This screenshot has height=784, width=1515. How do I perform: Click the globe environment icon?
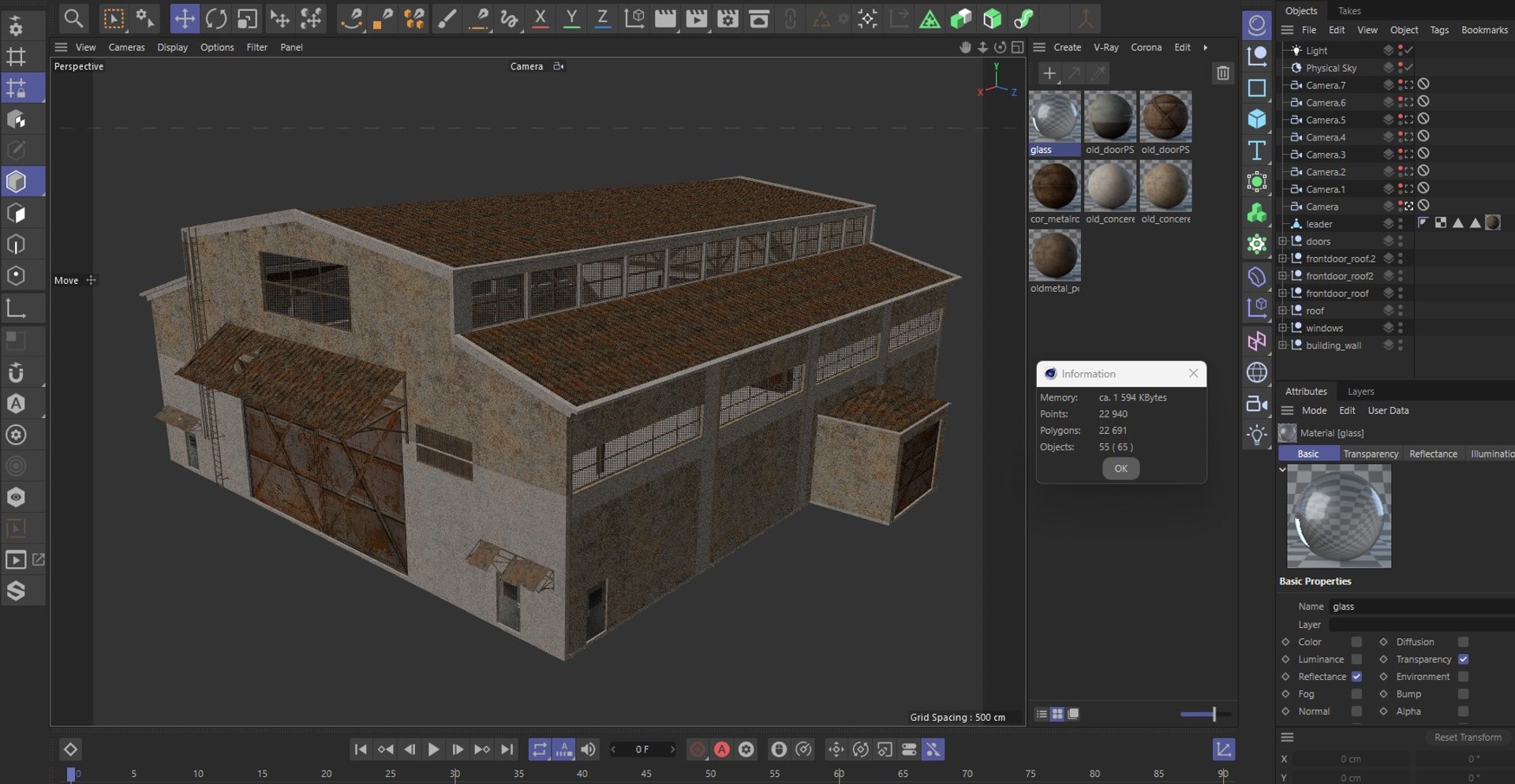coord(1257,372)
